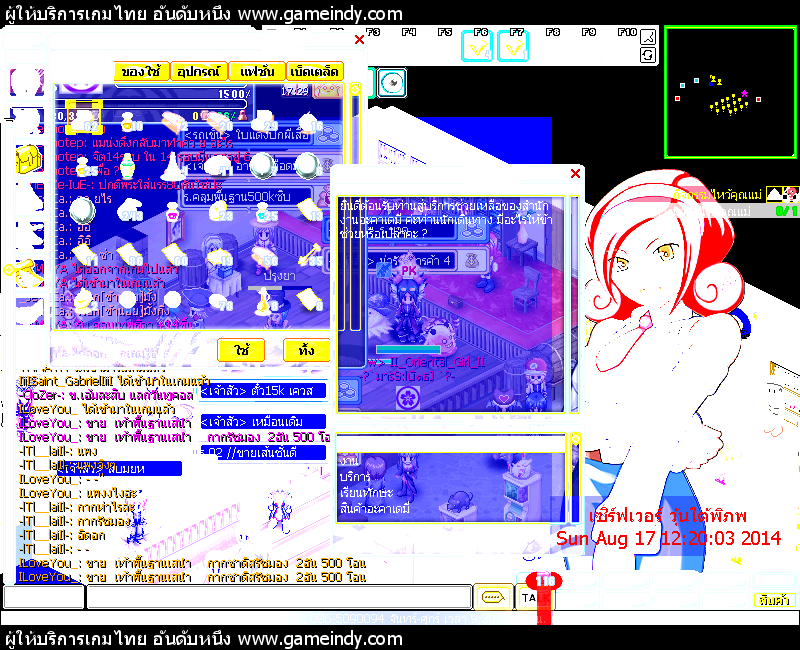Select the golden arrow item with count 85

(310, 254)
